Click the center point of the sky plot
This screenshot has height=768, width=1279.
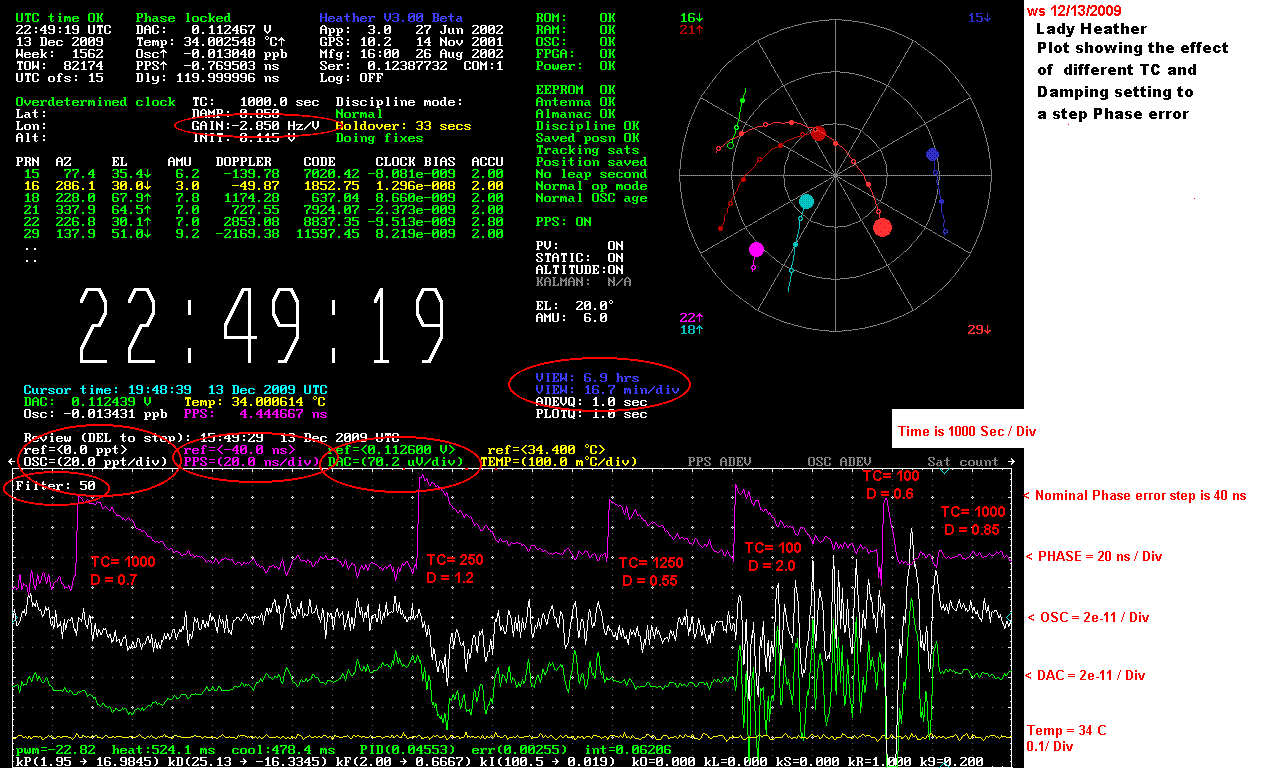point(835,174)
